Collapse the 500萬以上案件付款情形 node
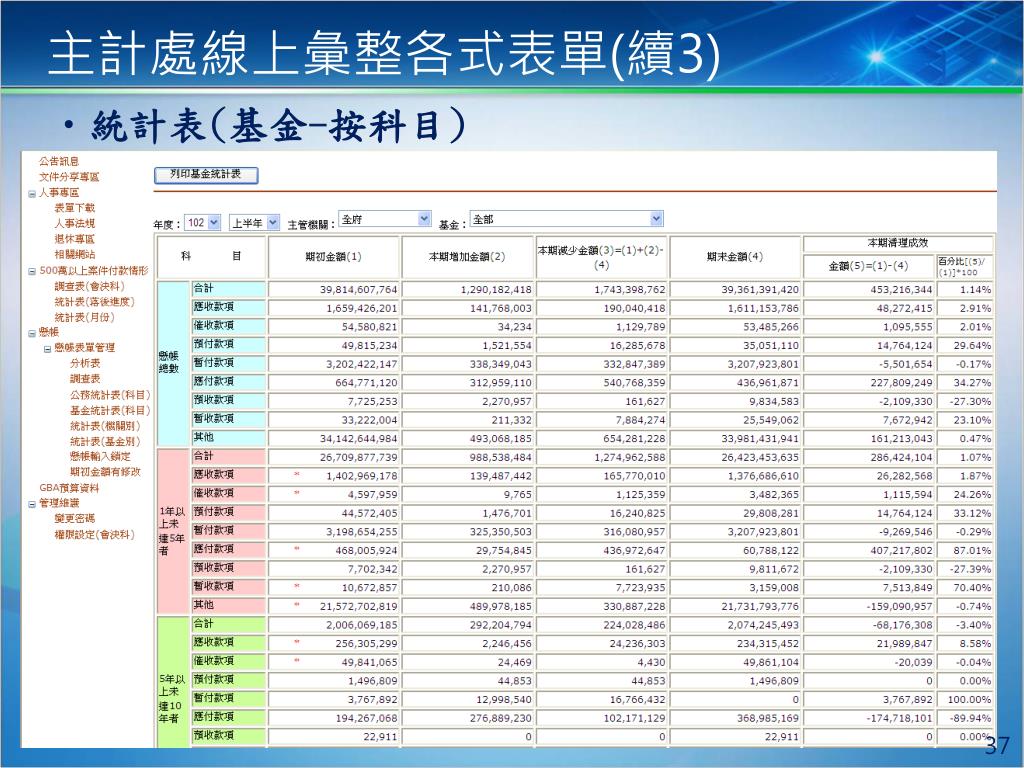Image resolution: width=1024 pixels, height=768 pixels. coord(31,271)
